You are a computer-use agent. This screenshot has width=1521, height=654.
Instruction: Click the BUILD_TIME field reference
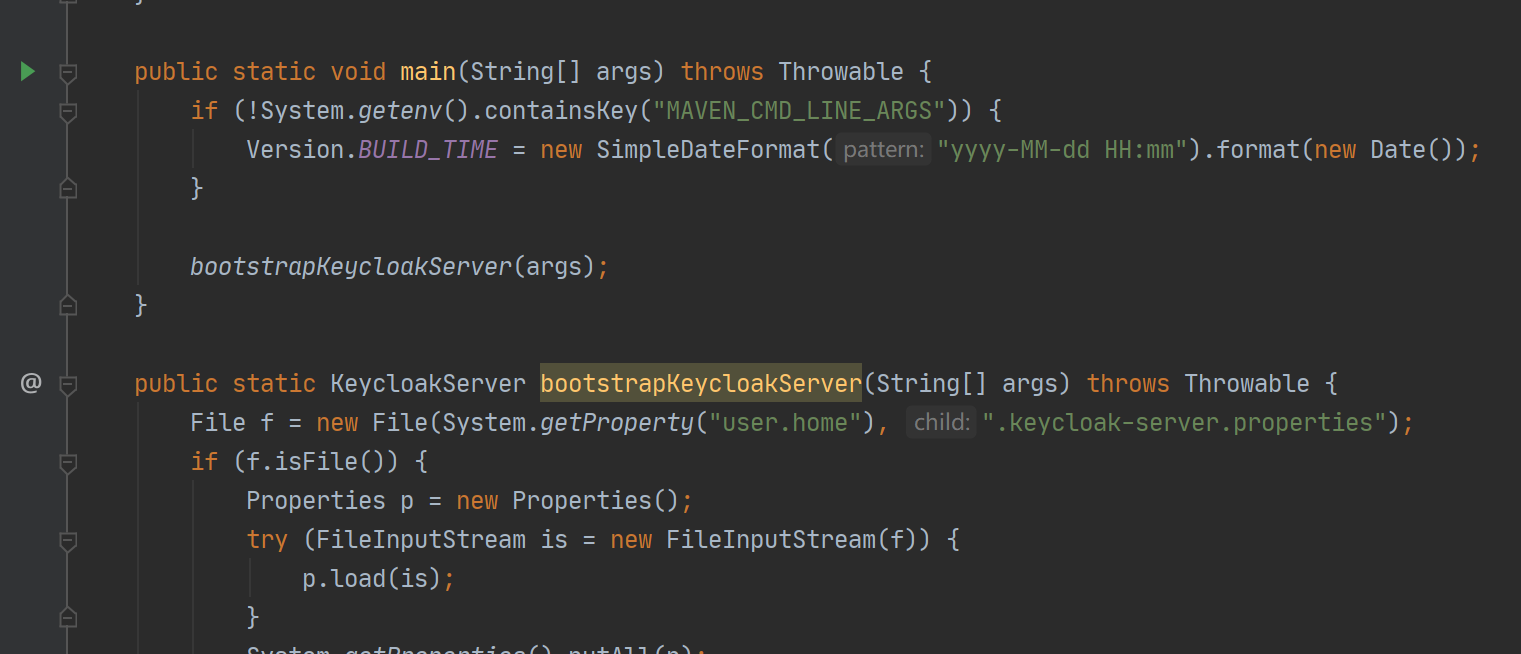(x=428, y=149)
